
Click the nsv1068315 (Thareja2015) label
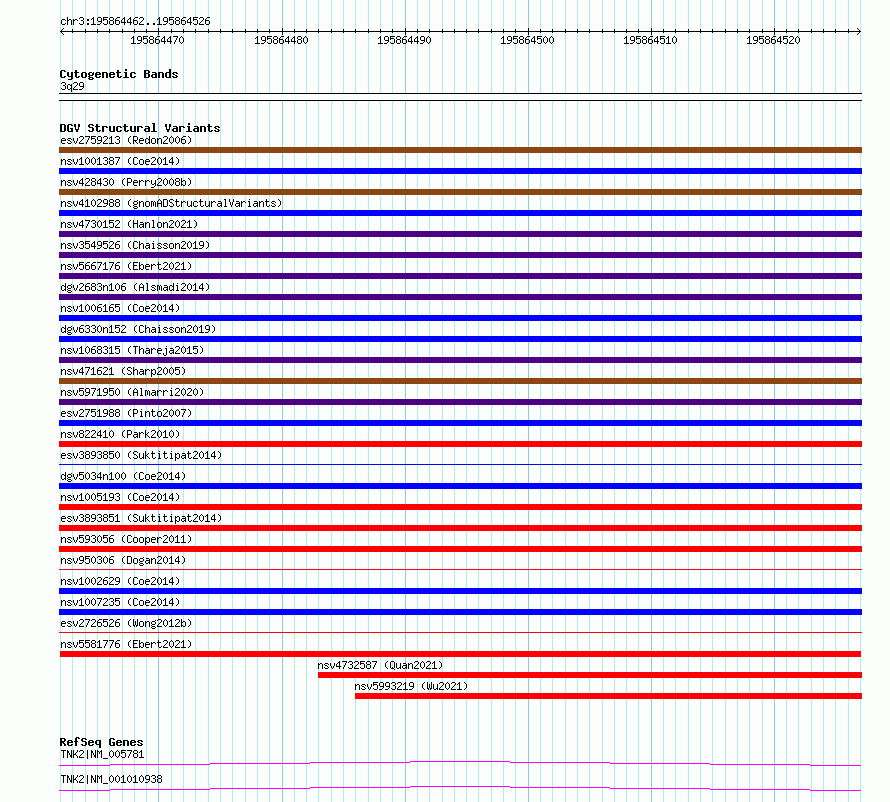(132, 350)
